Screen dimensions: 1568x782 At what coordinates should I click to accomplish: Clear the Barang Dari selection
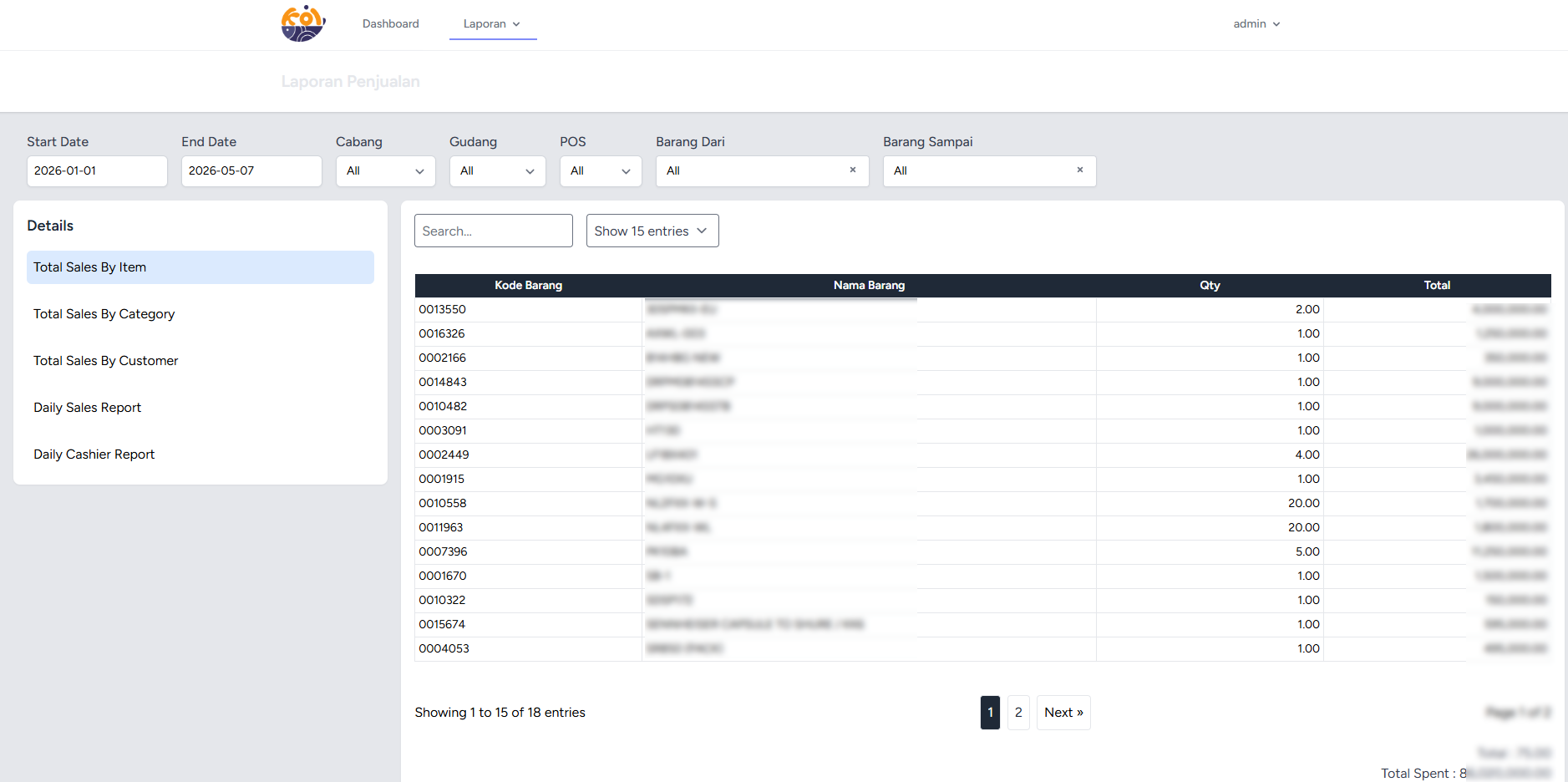[x=853, y=170]
